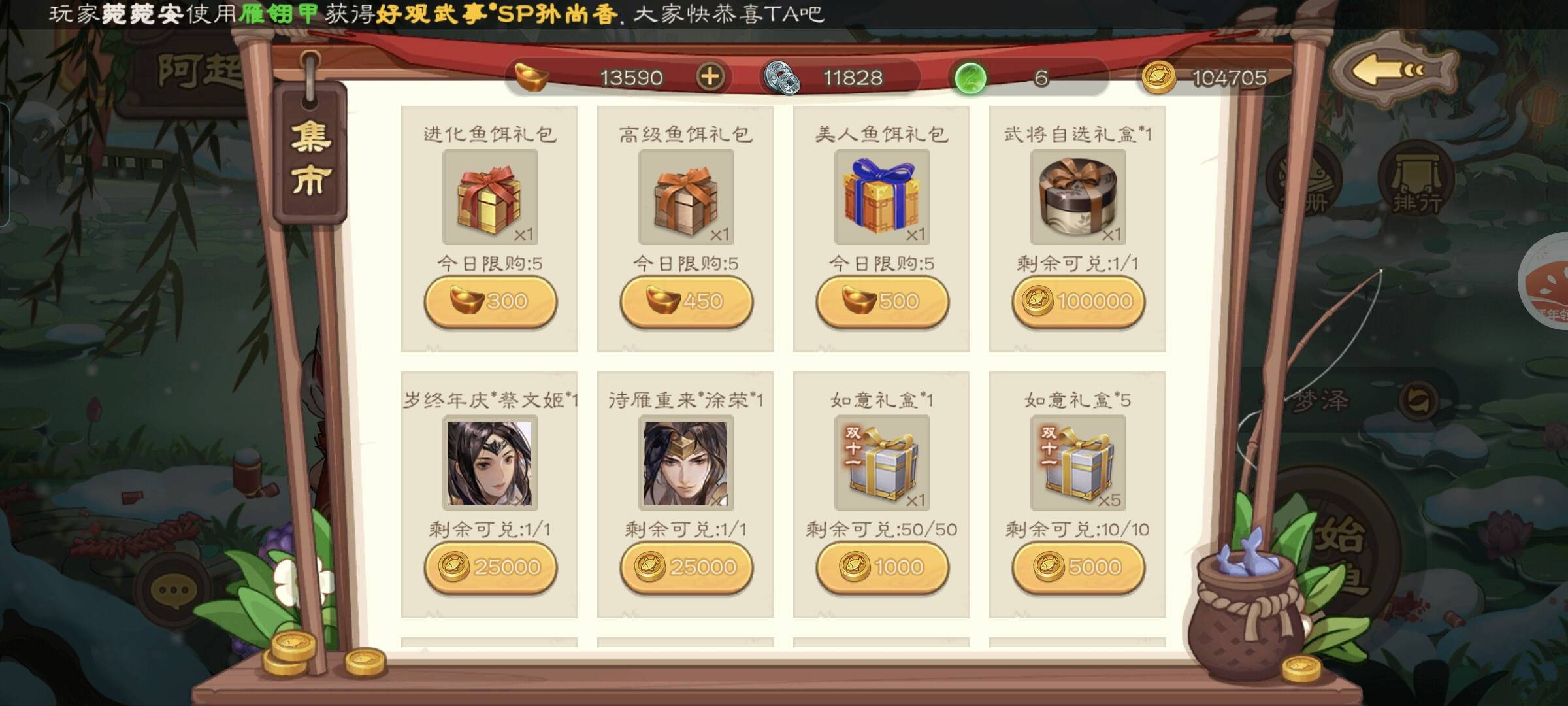View 涂荣 character portrait
This screenshot has width=1568, height=706.
coord(686,463)
